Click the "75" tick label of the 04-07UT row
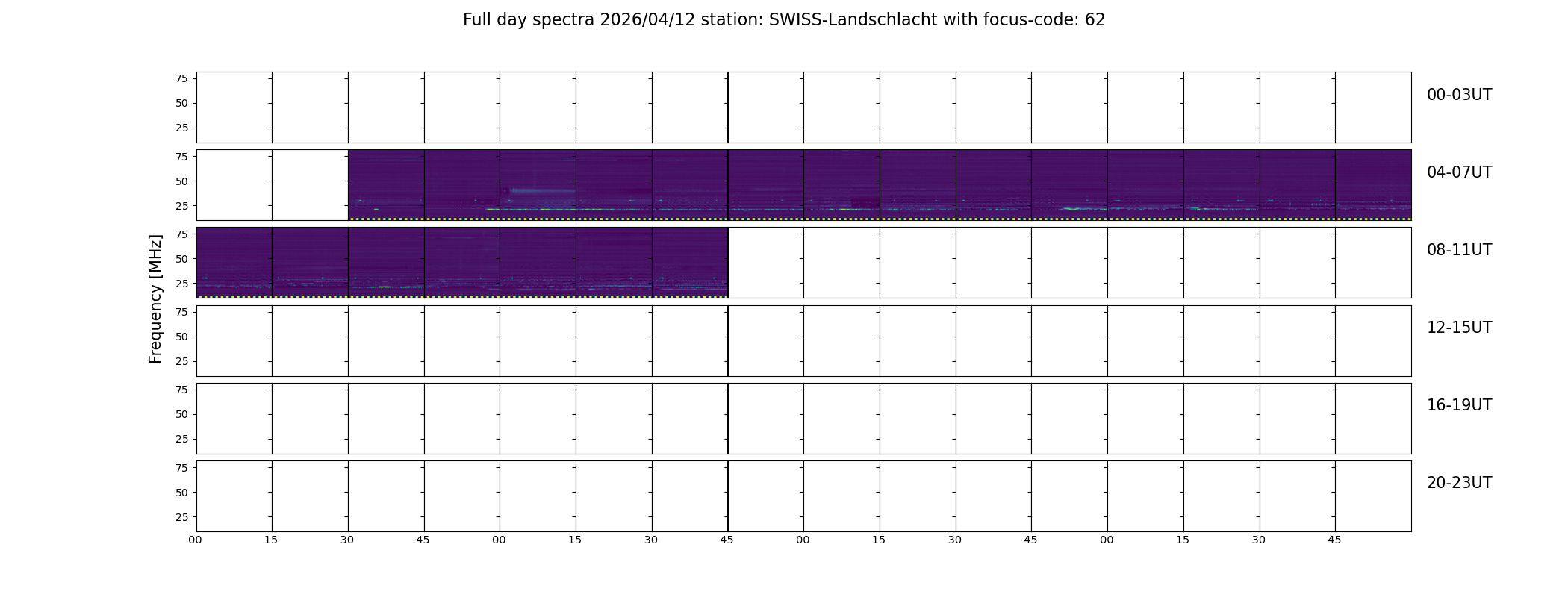 181,156
